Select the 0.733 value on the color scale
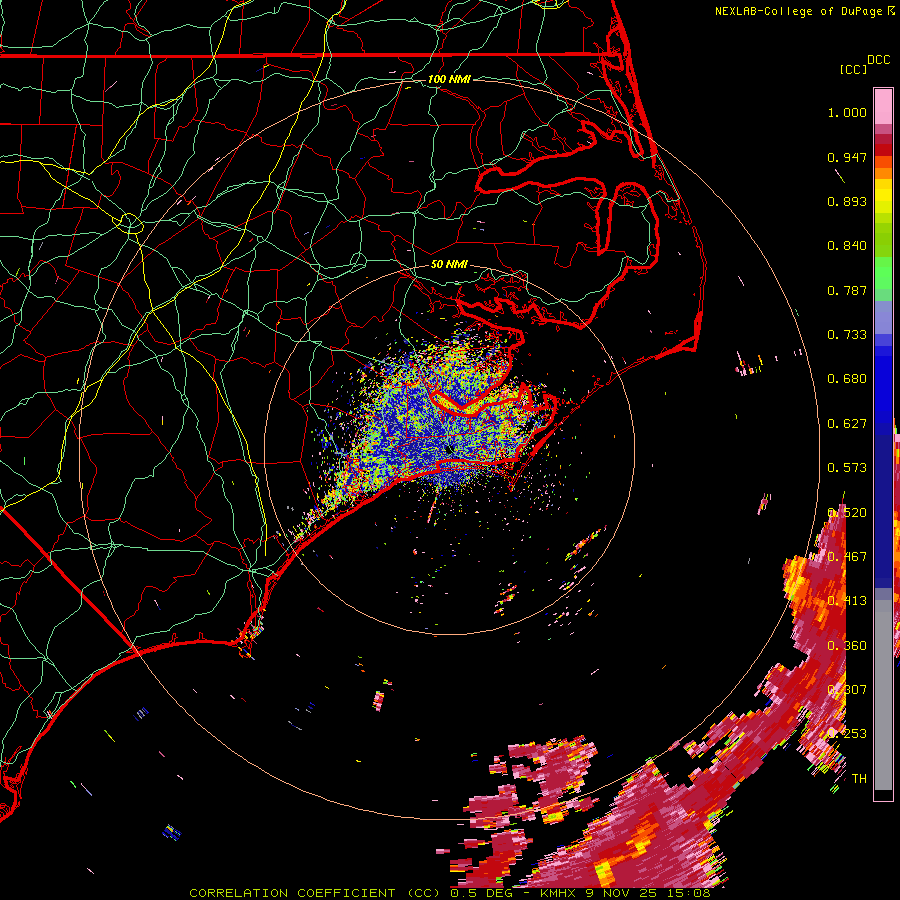Screen dimensions: 900x900 tap(847, 335)
